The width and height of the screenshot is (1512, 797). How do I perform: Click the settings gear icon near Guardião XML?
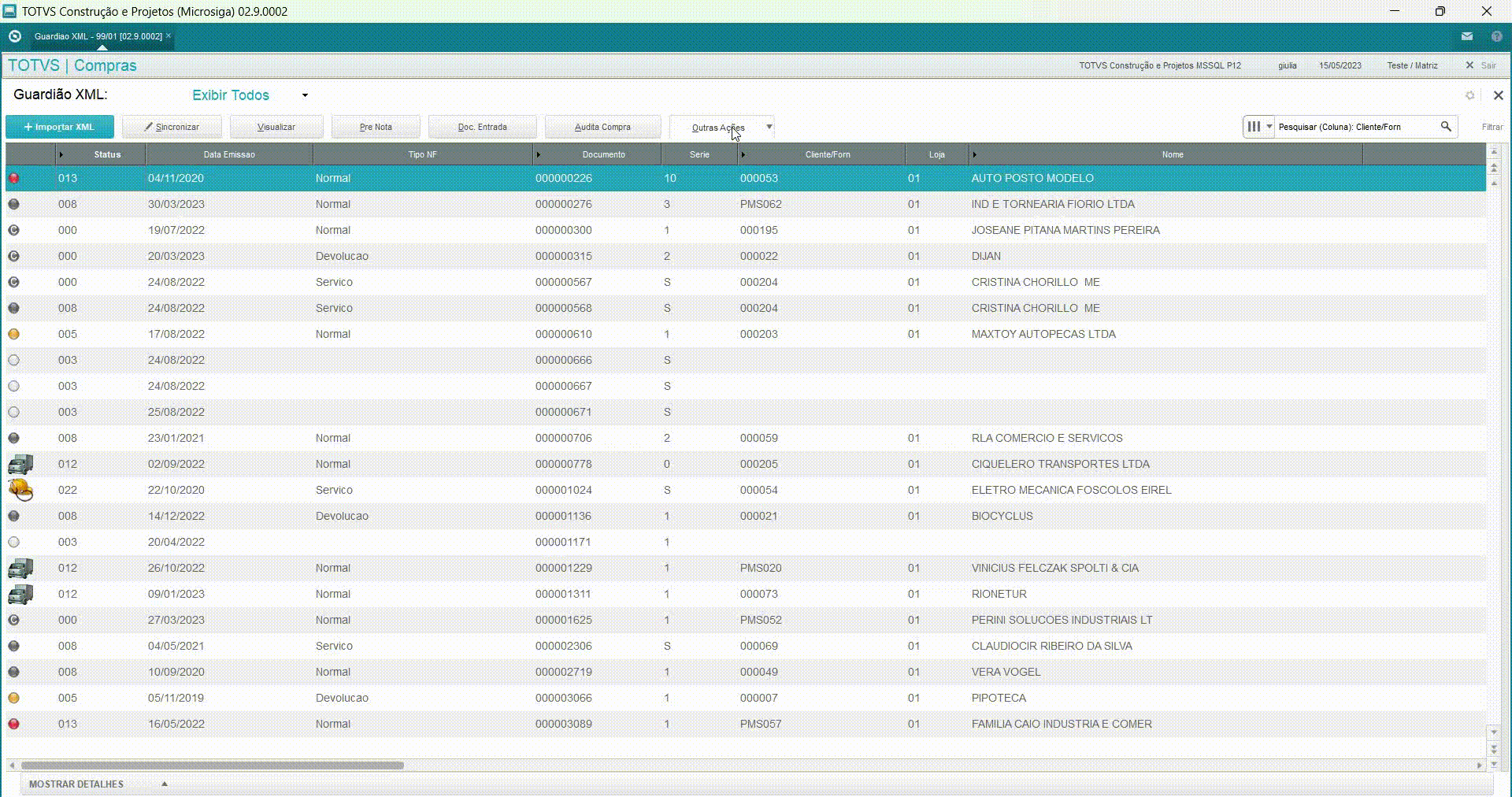point(1469,95)
